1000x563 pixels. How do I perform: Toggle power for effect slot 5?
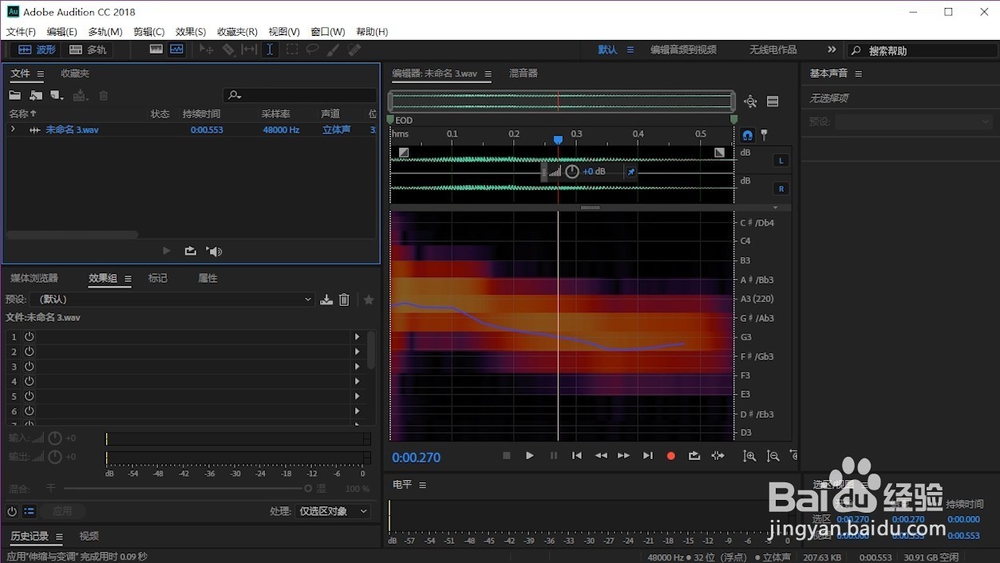click(x=29, y=396)
